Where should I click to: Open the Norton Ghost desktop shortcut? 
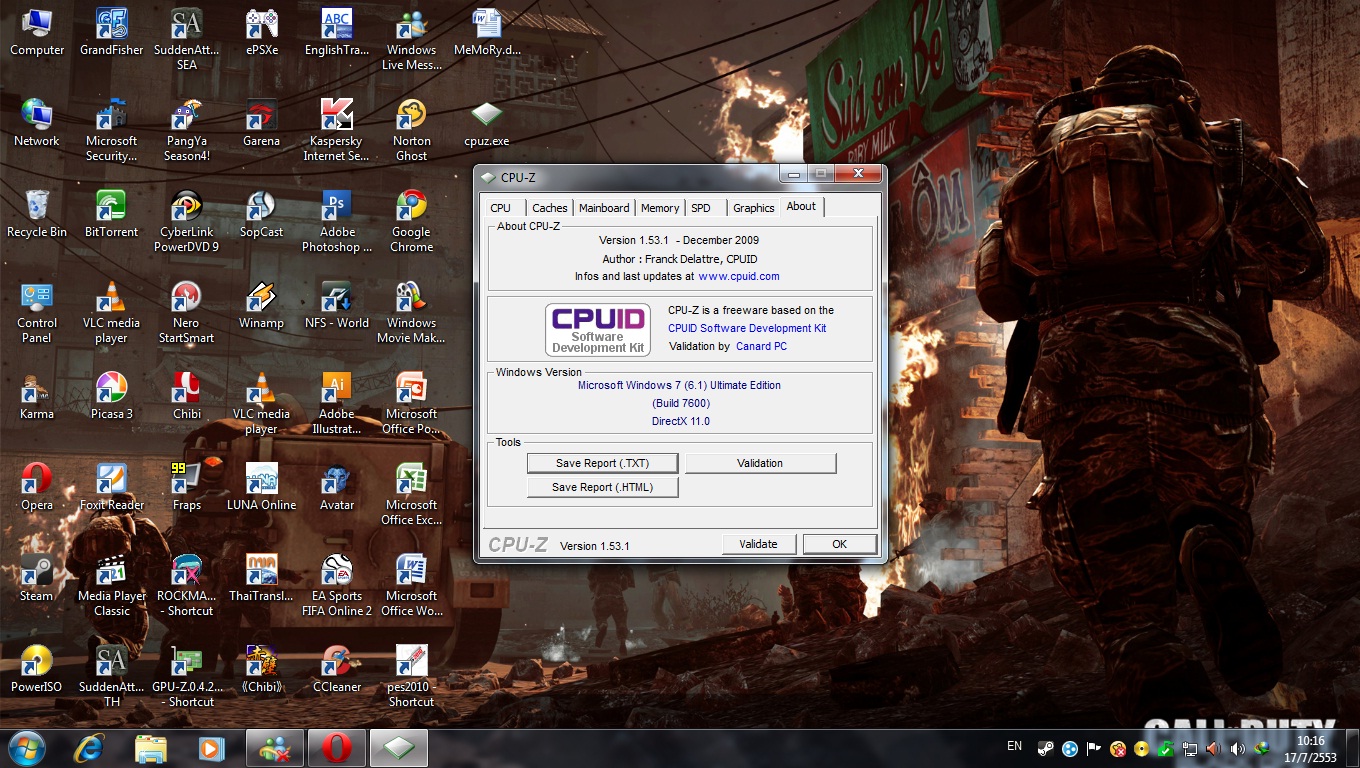pos(411,130)
